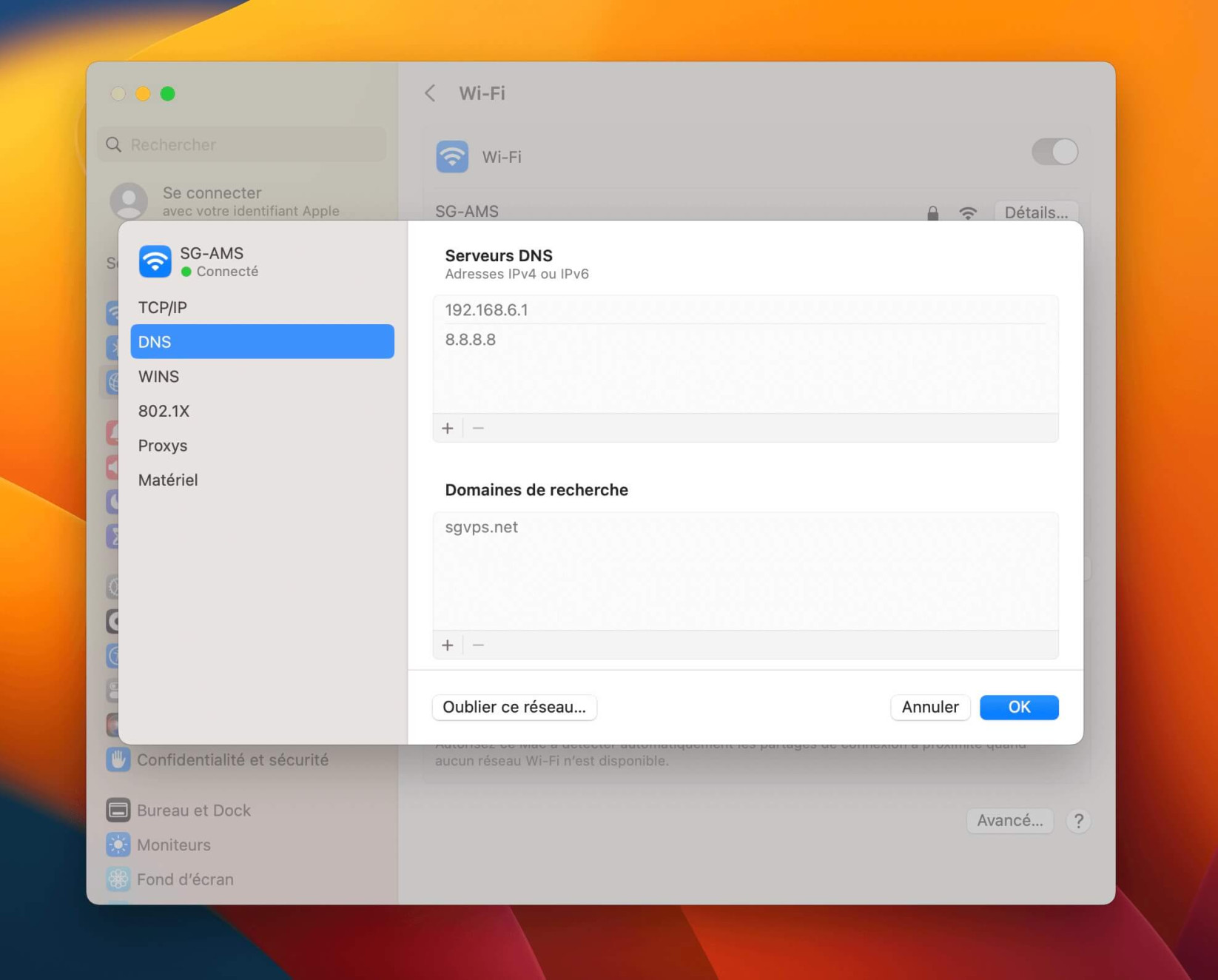Remove DNS server with minus button

tap(478, 428)
